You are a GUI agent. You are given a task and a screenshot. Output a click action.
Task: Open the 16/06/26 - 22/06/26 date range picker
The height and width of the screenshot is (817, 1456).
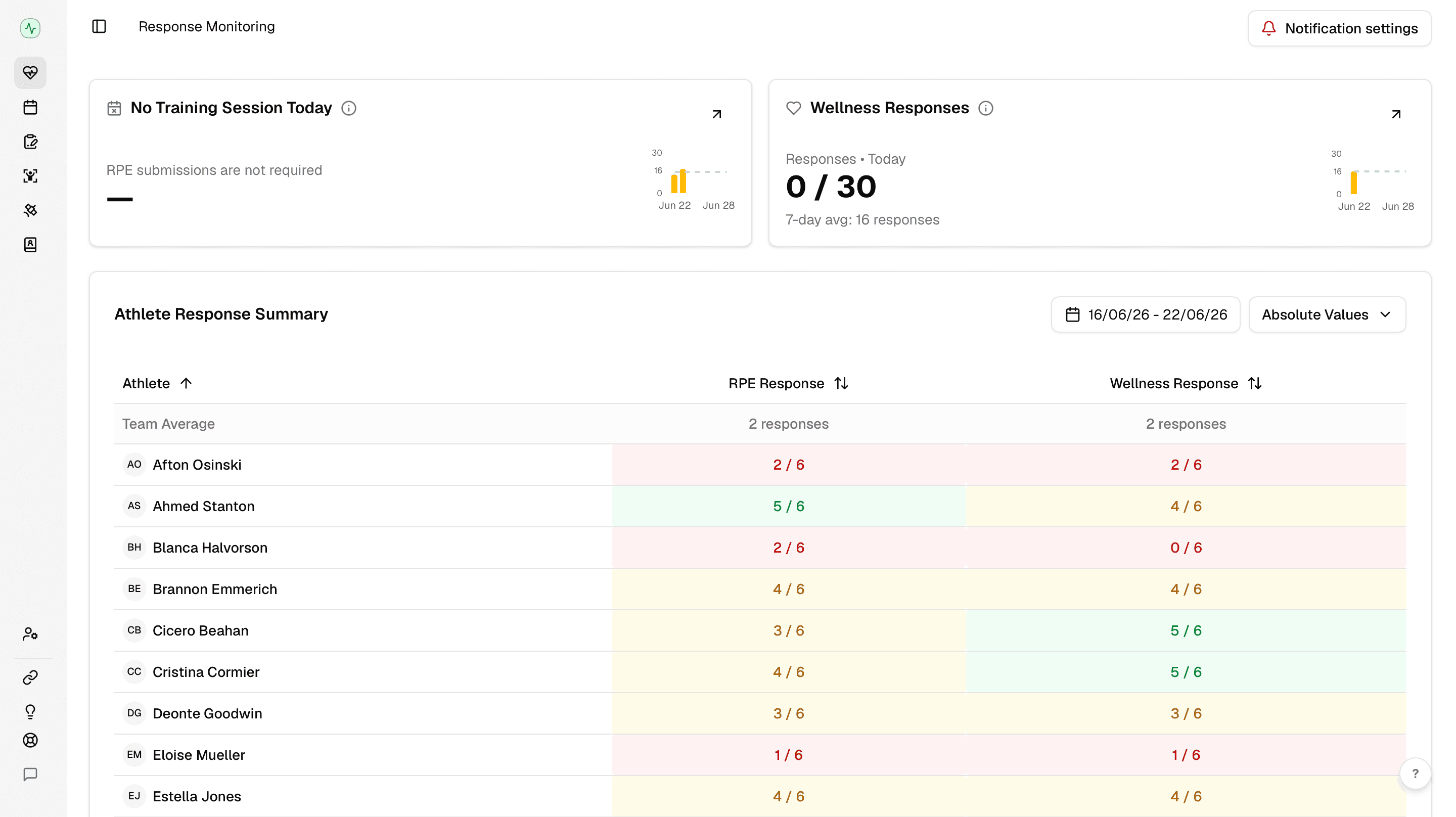tap(1146, 314)
